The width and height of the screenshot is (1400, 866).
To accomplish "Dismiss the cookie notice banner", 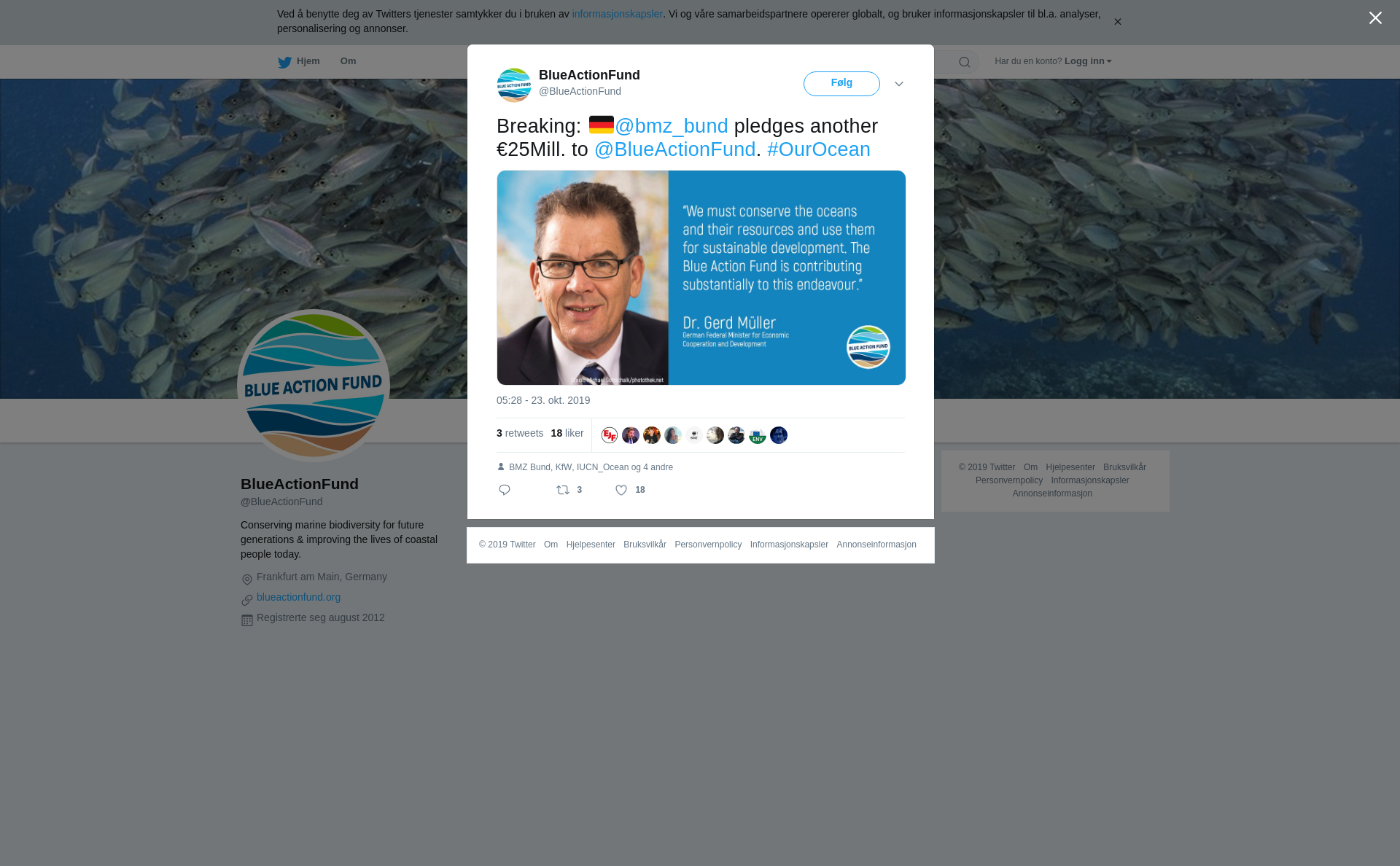I will (1117, 22).
